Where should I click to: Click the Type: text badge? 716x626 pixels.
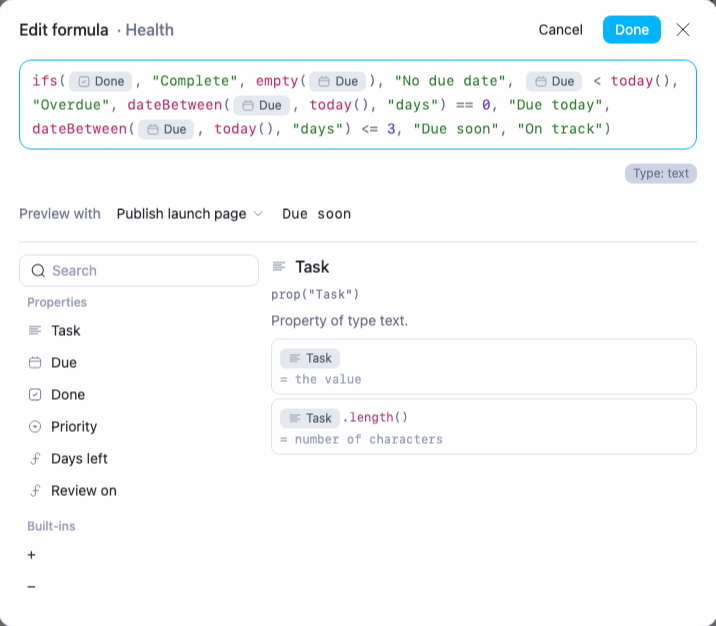[660, 174]
